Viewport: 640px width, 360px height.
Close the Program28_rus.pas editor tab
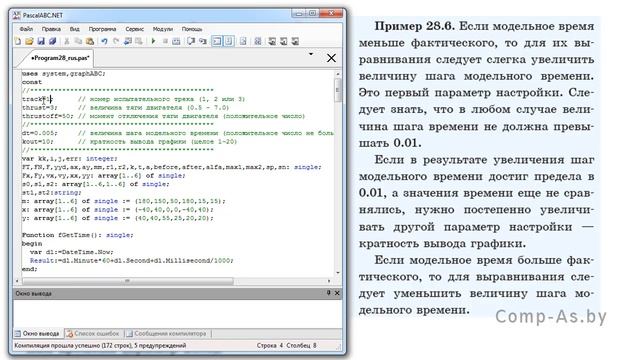(x=331, y=58)
